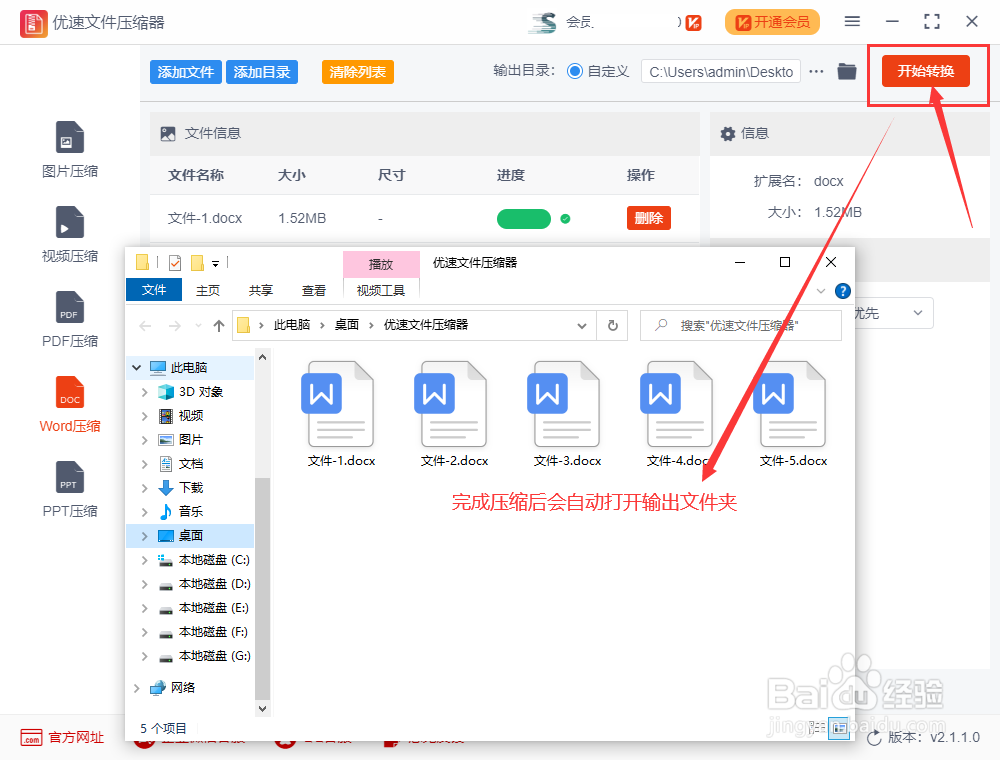Expand the 下载 tree node
The height and width of the screenshot is (760, 1000).
pos(144,488)
